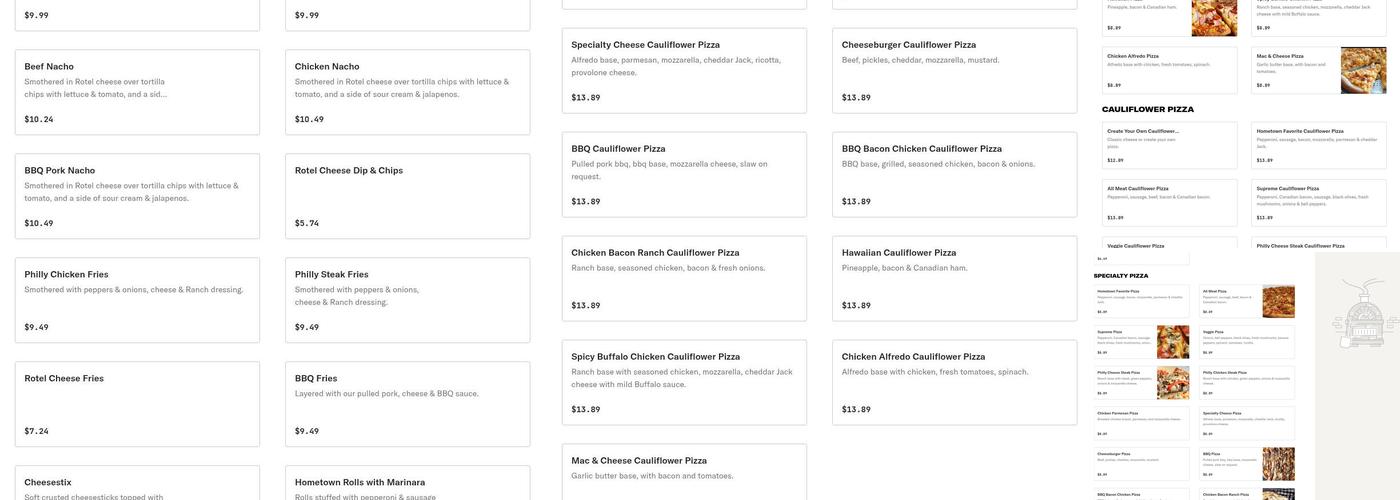Pick the Philly Steak Fries item
1400x500 pixels.
(x=407, y=300)
